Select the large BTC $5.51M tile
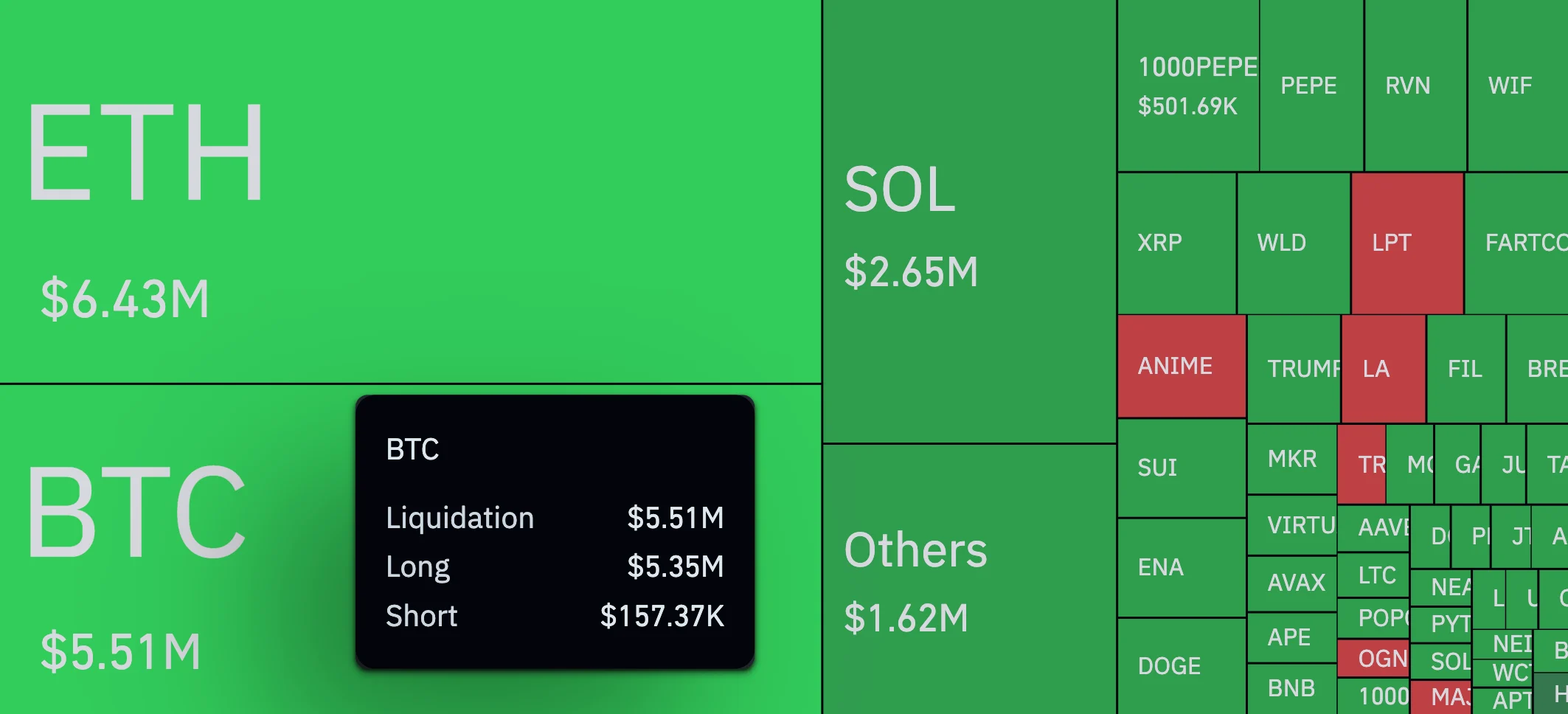 (x=177, y=561)
